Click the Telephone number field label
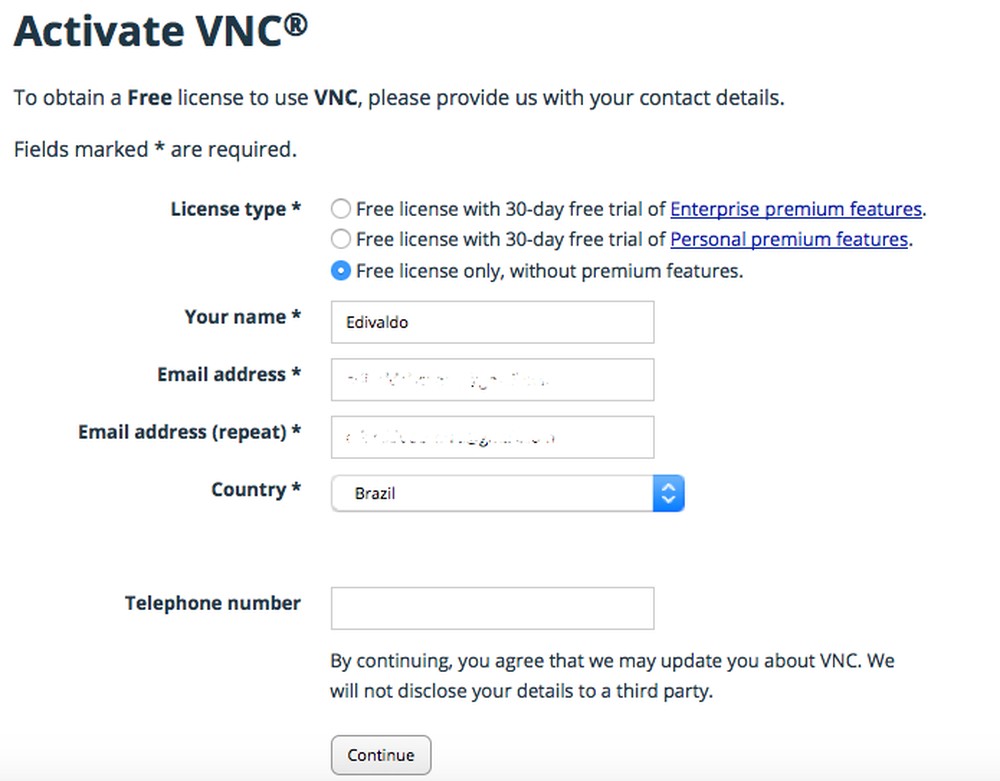 (x=213, y=603)
